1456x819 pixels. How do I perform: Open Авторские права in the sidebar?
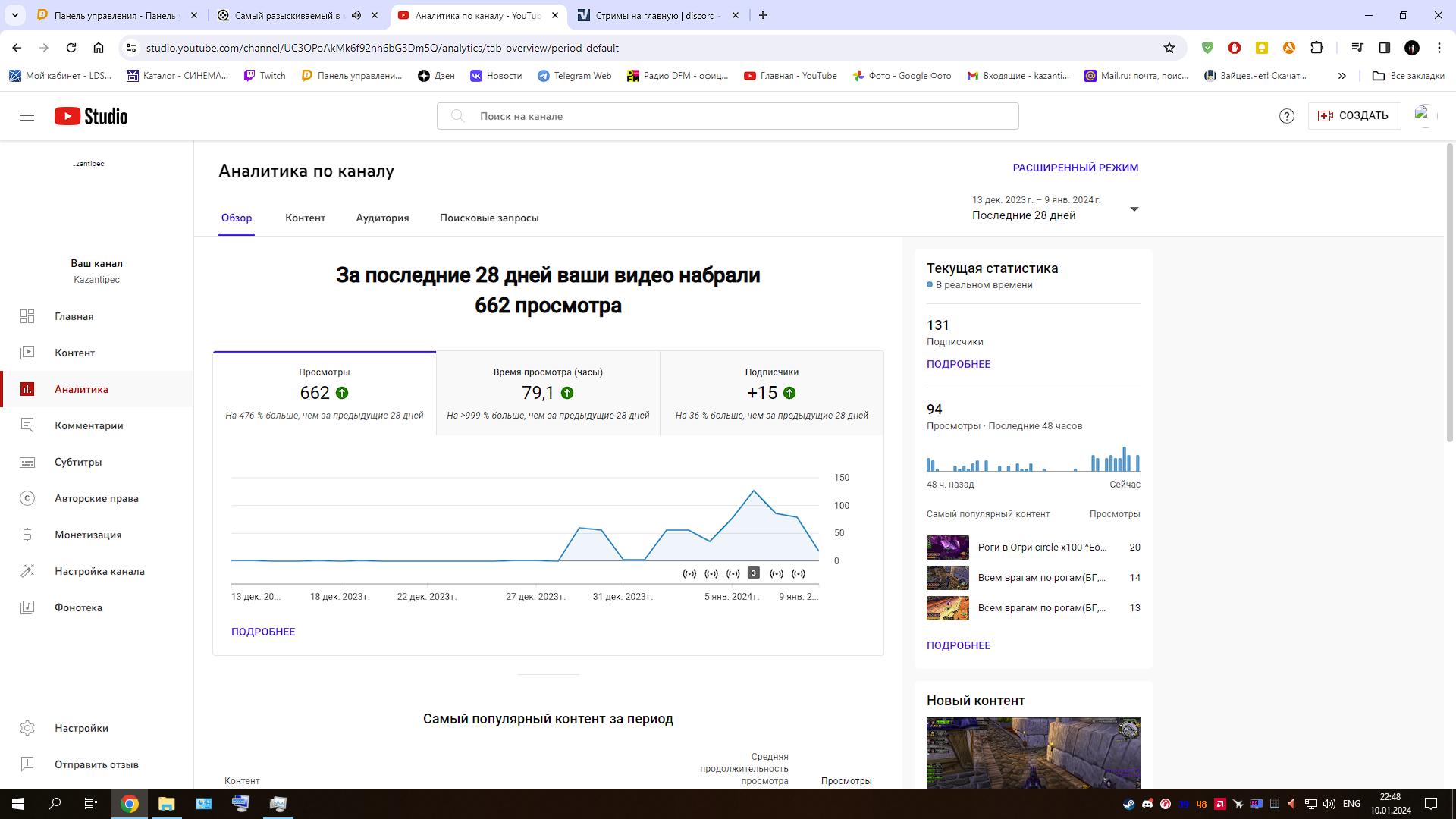click(x=96, y=498)
